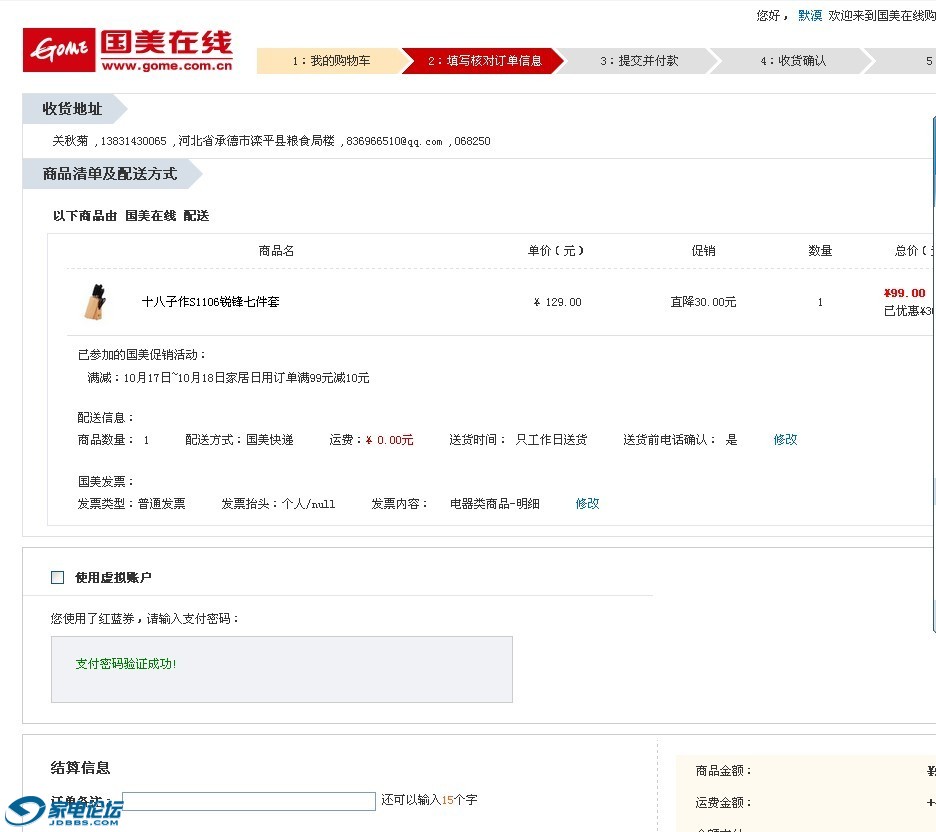
Task: Click the 数量 column header
Action: (820, 251)
